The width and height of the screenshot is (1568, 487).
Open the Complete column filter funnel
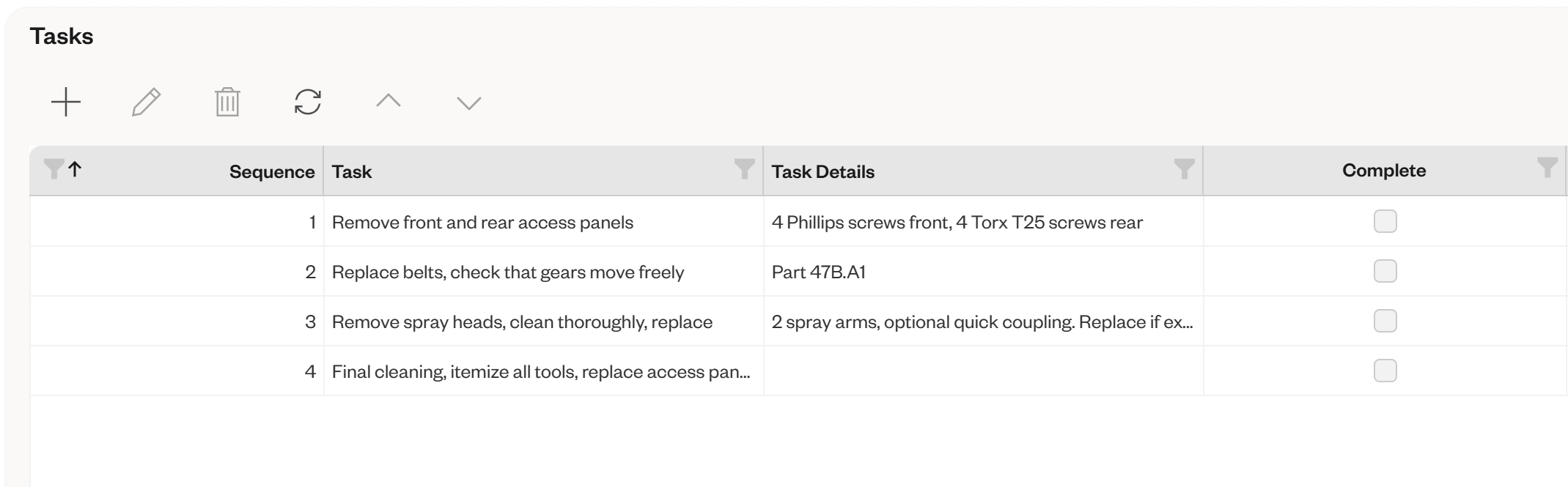click(x=1547, y=167)
